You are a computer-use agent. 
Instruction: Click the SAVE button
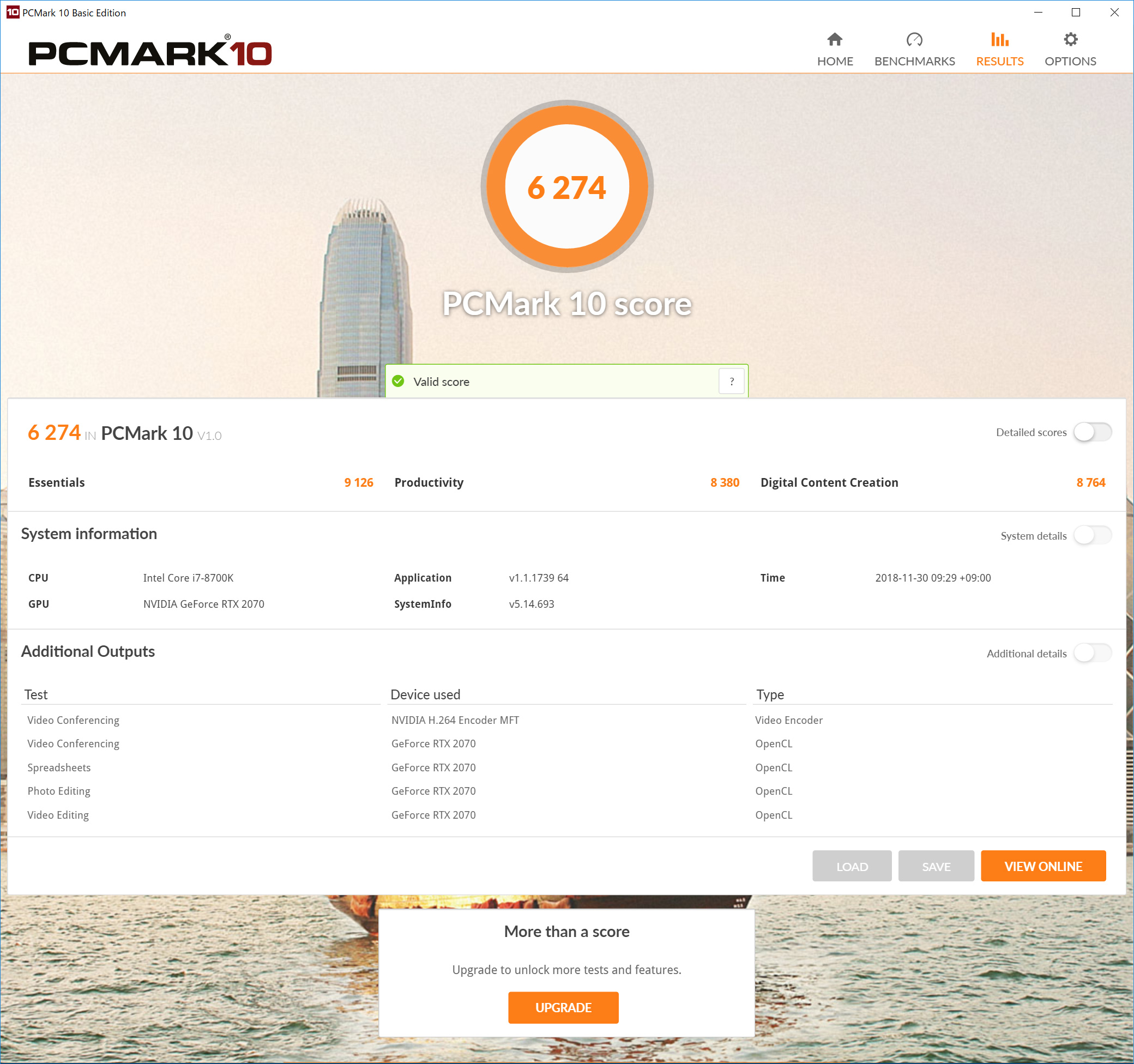coord(936,866)
